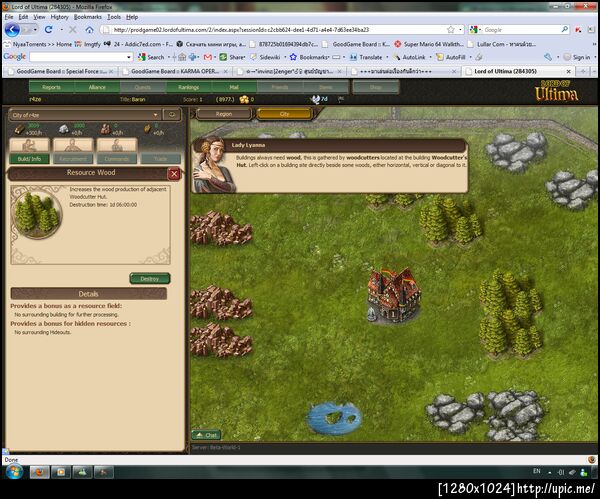Open the Quests button
This screenshot has height=499, width=600.
(143, 87)
